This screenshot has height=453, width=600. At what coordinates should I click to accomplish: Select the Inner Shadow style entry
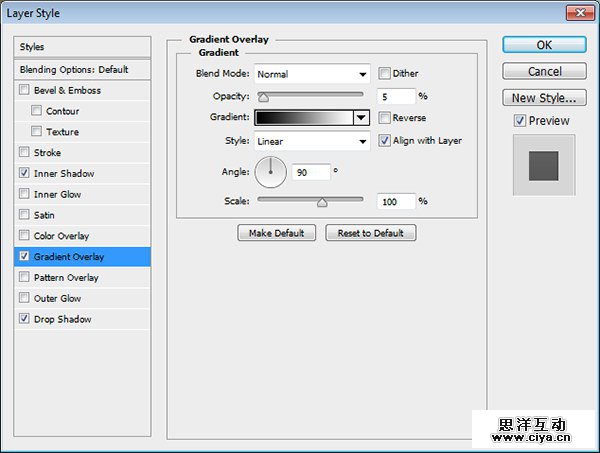[64, 174]
